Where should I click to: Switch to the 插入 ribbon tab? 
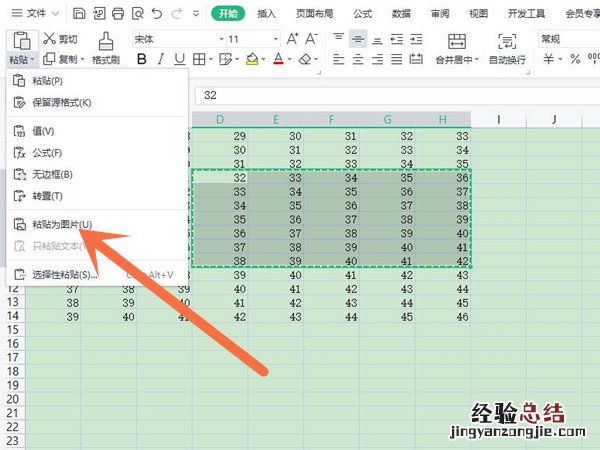tap(266, 14)
